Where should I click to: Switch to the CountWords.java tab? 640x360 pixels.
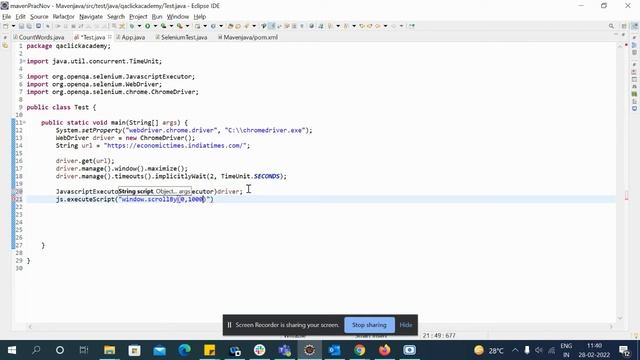(x=39, y=37)
